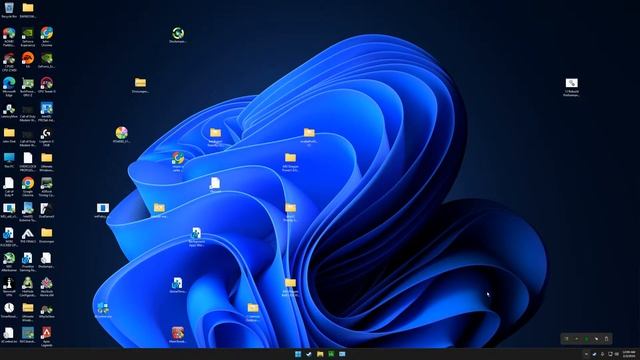The width and height of the screenshot is (640, 360).
Task: Open the white checkmark taskbar app
Action: pyautogui.click(x=309, y=354)
